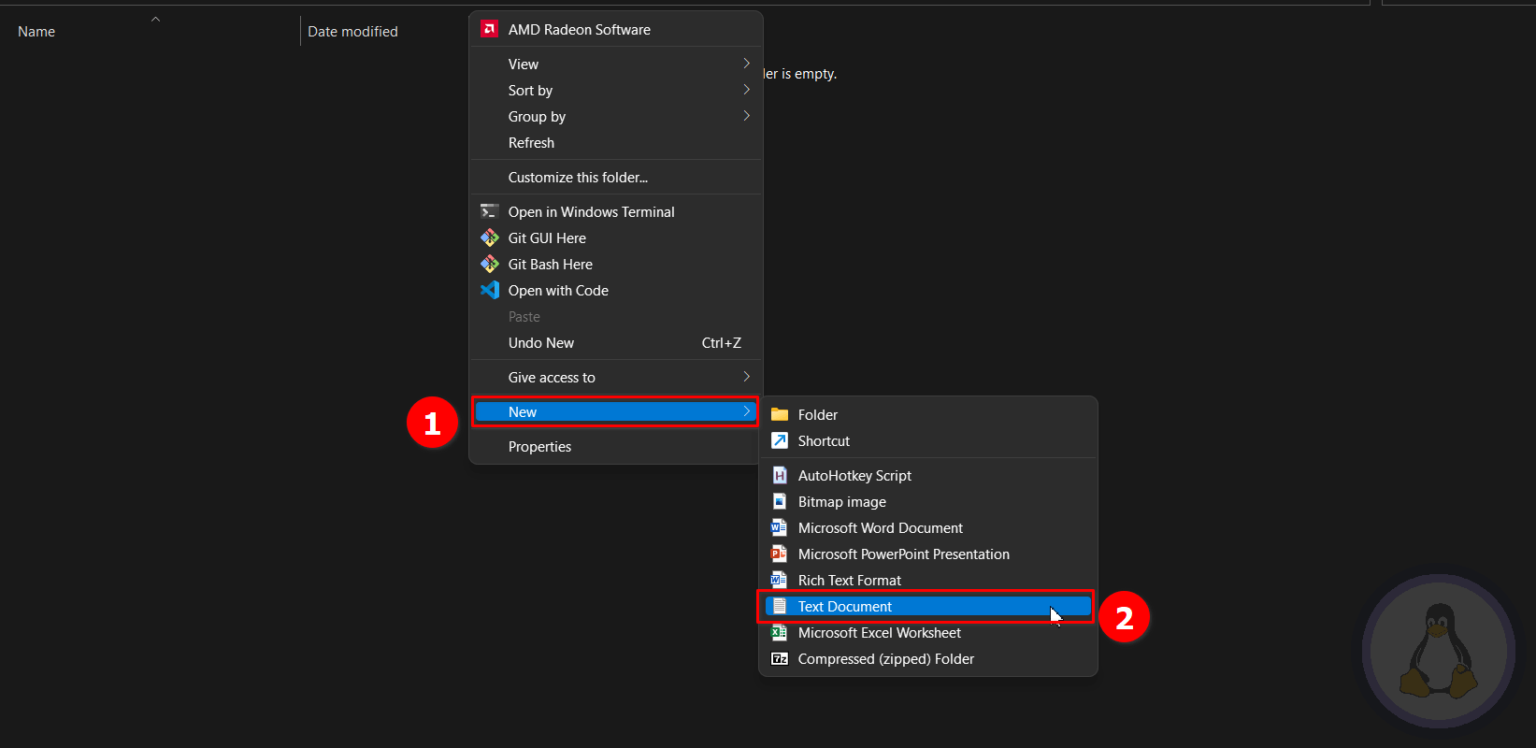
Task: Open folder Properties
Action: [539, 446]
